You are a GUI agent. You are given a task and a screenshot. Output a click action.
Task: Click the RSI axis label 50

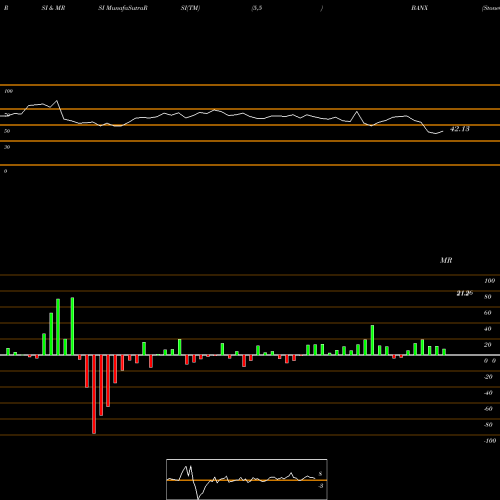[7, 131]
